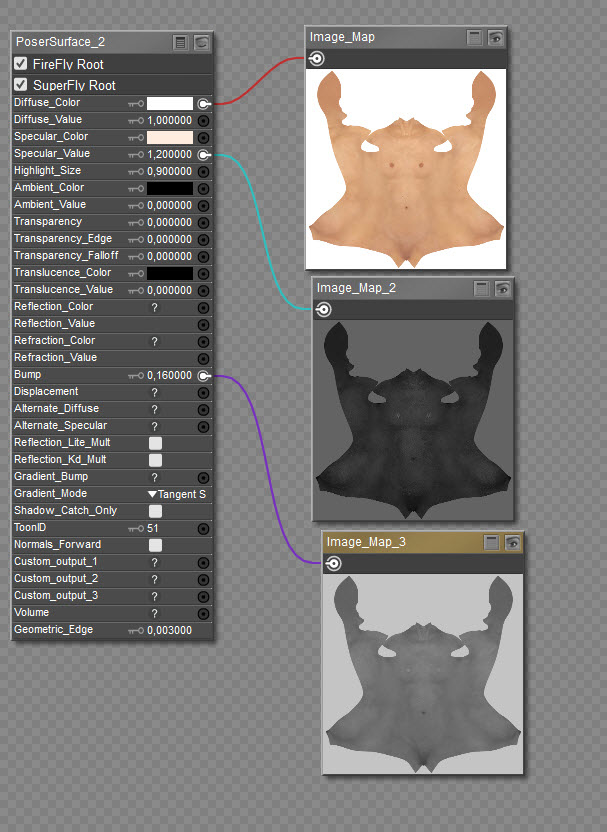Click Reflection_Value input plug icon
The image size is (607, 832).
click(203, 324)
